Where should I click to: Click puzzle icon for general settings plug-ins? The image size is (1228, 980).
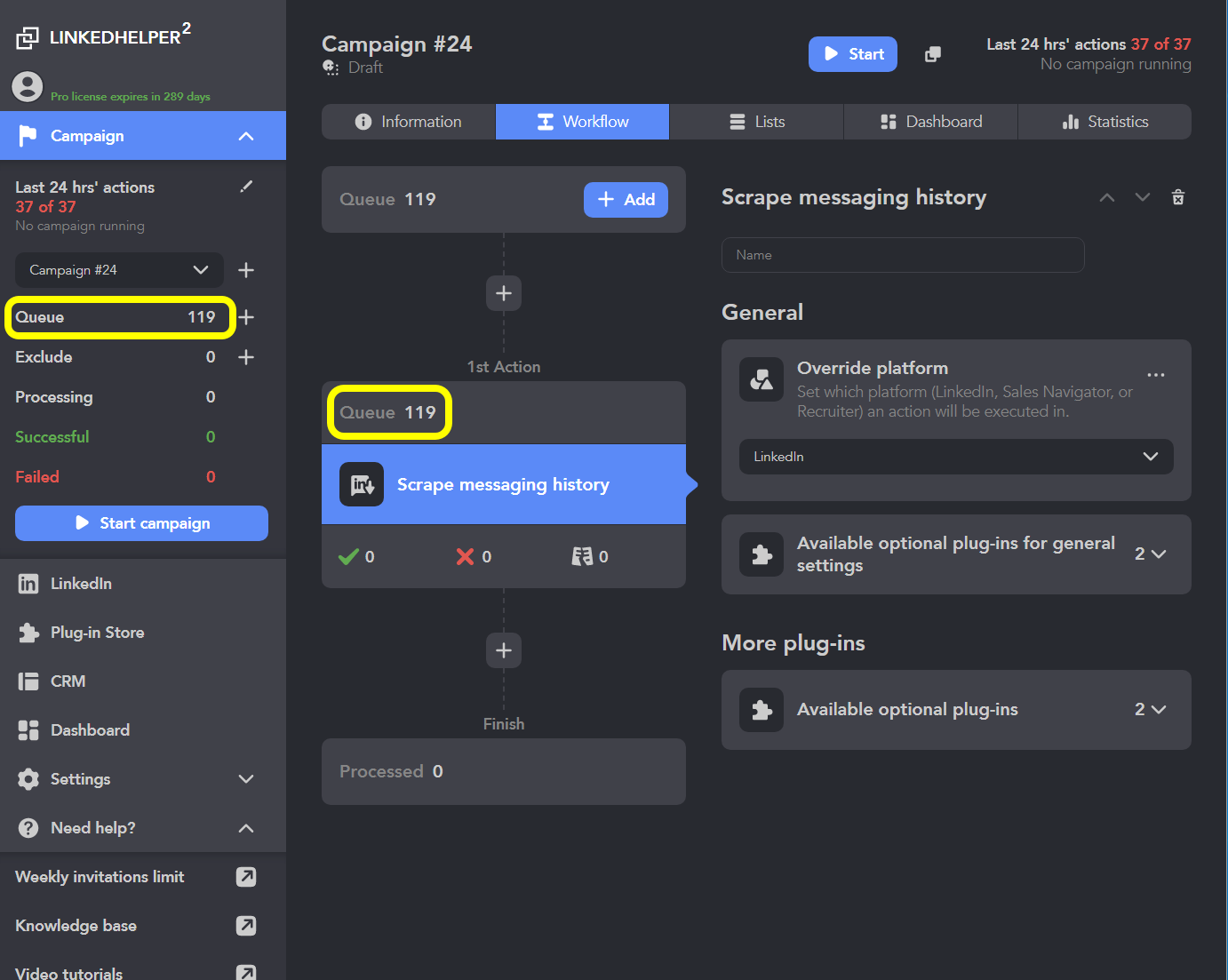(762, 554)
